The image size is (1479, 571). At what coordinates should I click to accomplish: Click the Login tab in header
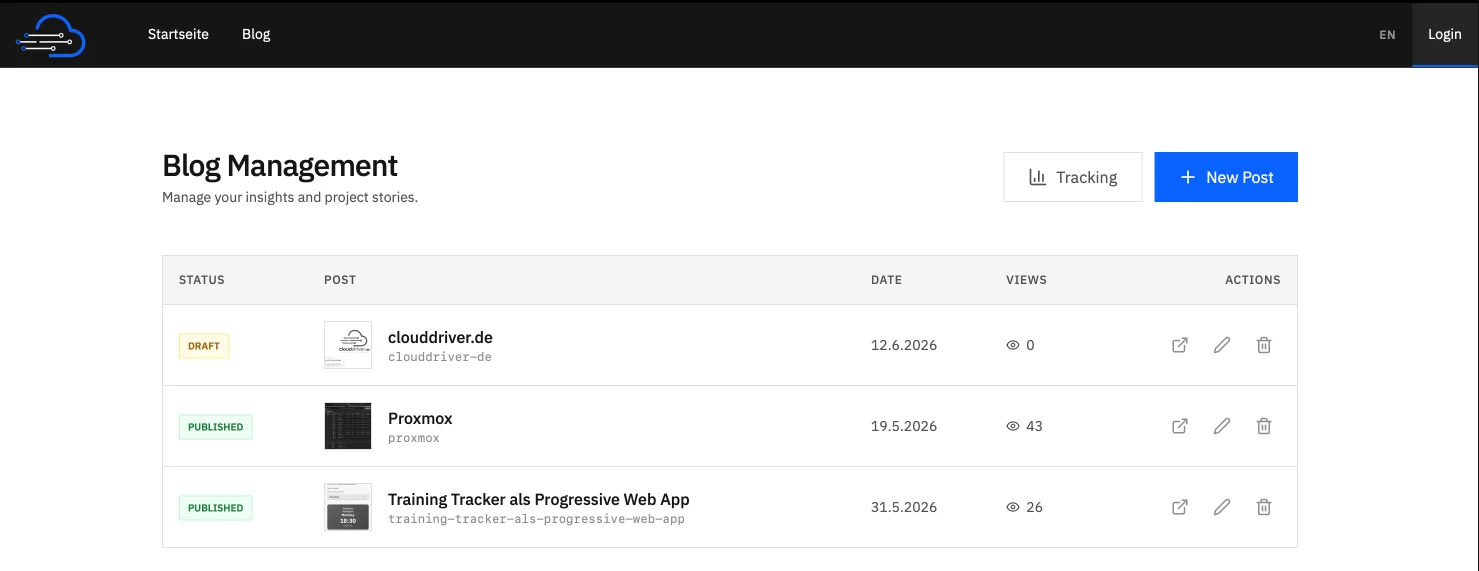tap(1445, 34)
